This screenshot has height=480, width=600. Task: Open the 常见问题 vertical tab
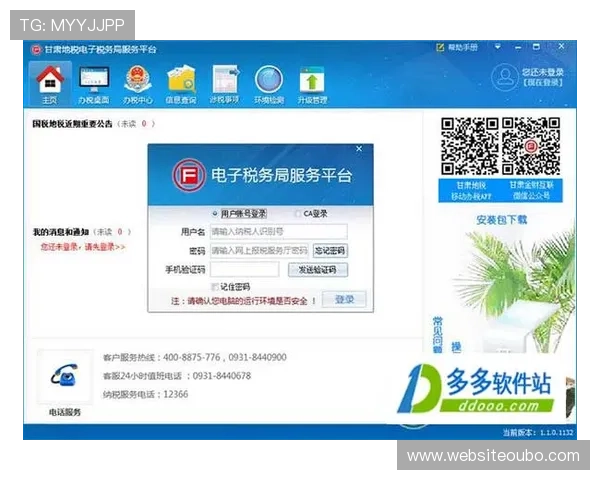[437, 335]
